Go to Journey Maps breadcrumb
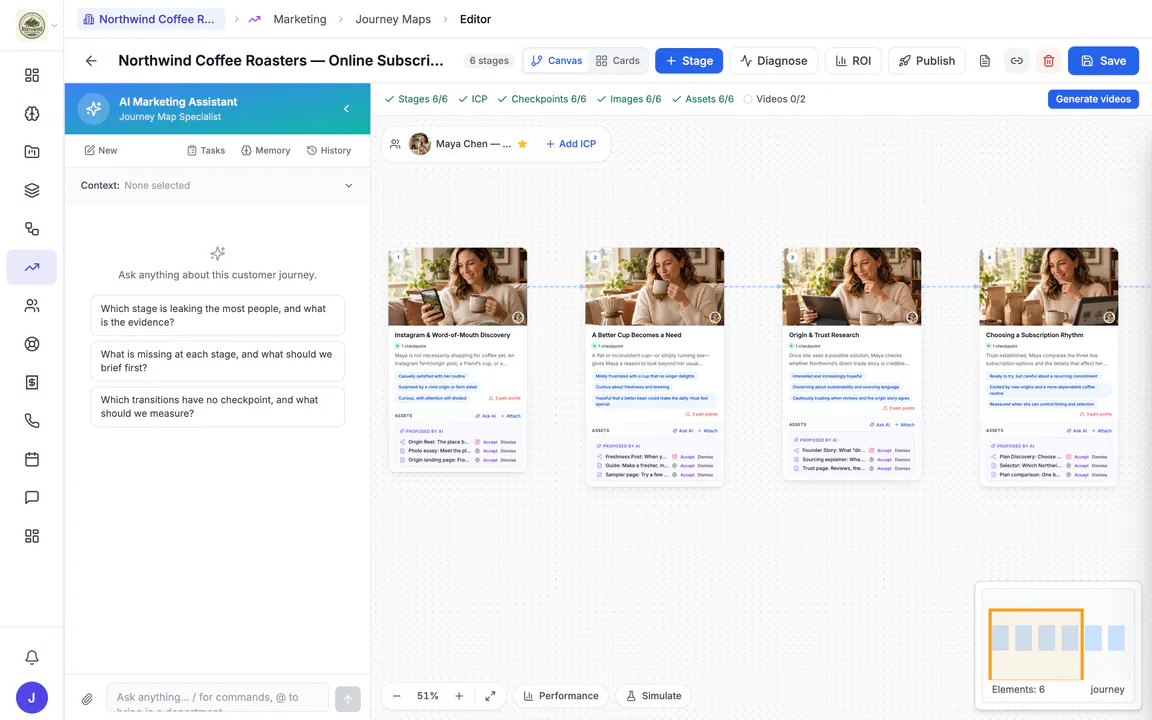 coord(393,19)
